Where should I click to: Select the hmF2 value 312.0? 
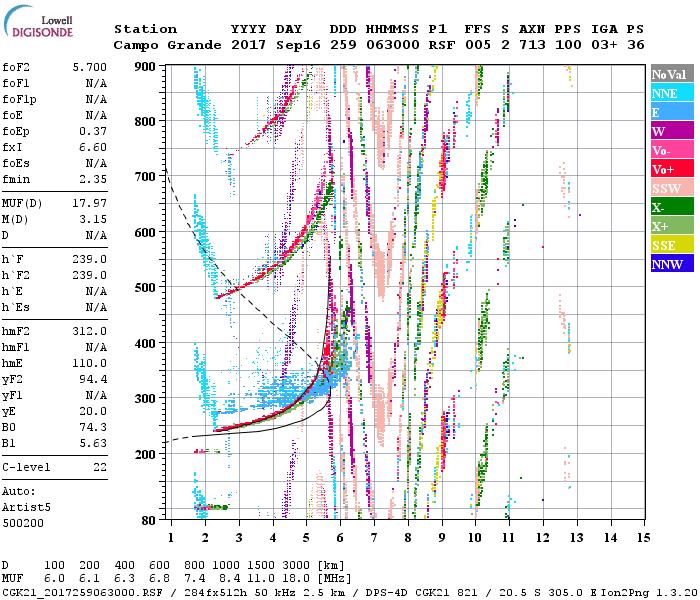pos(90,331)
